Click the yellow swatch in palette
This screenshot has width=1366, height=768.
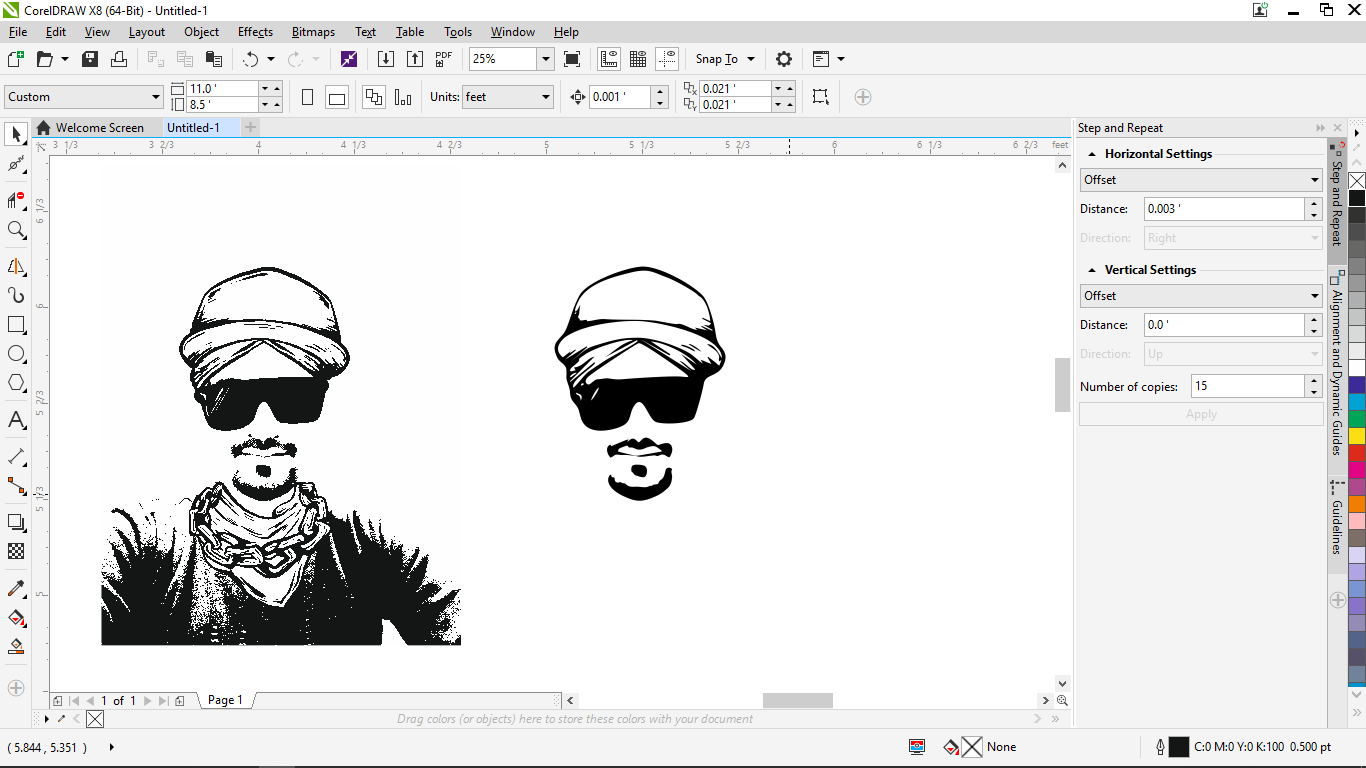click(x=1357, y=436)
